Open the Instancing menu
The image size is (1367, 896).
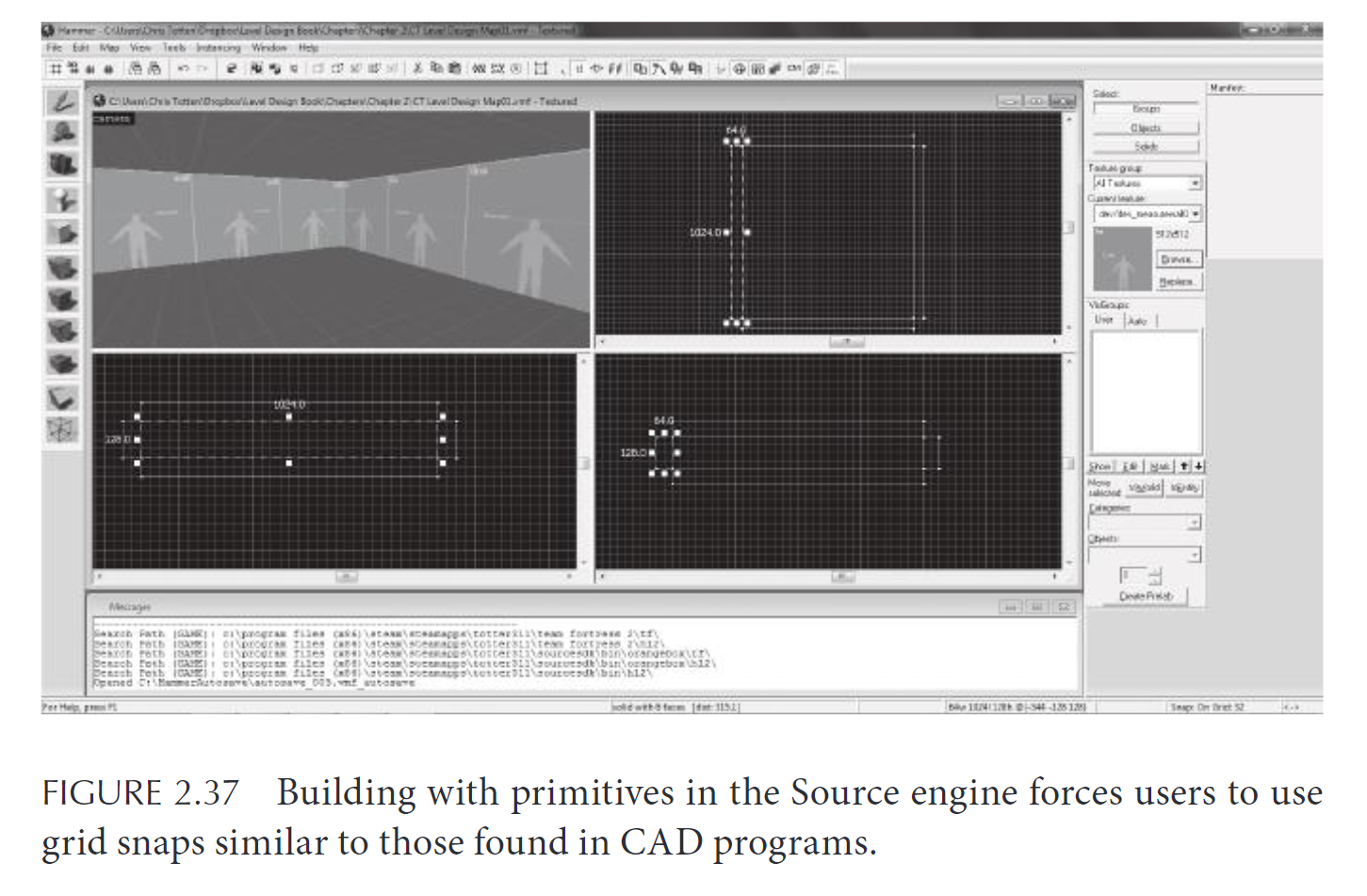pyautogui.click(x=219, y=48)
